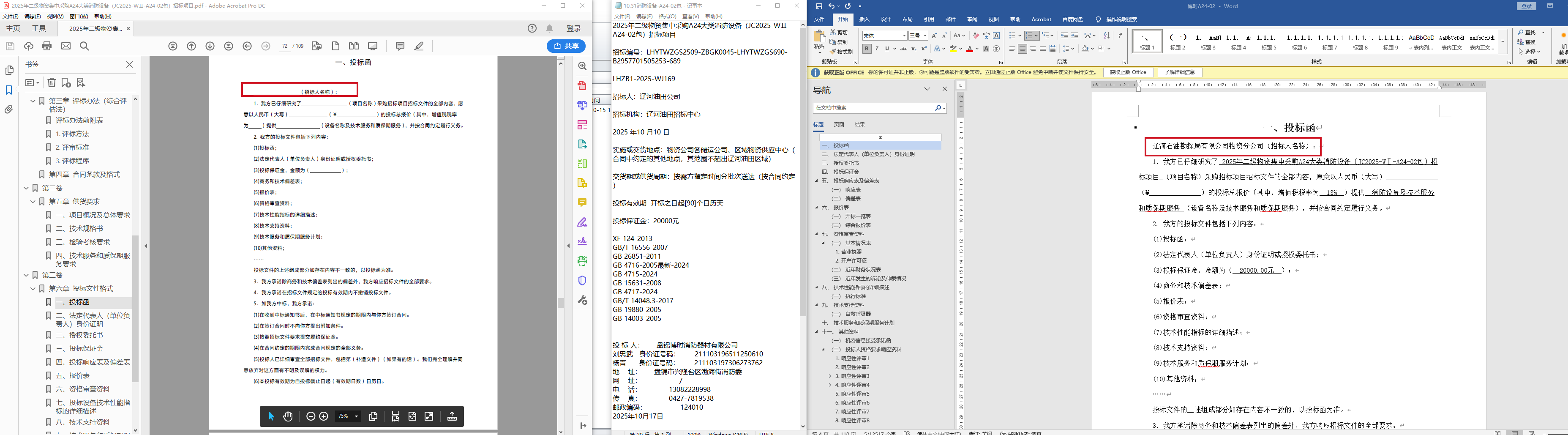Jump to first page in Acrobat
Image resolution: width=1568 pixels, height=435 pixels.
click(x=173, y=47)
